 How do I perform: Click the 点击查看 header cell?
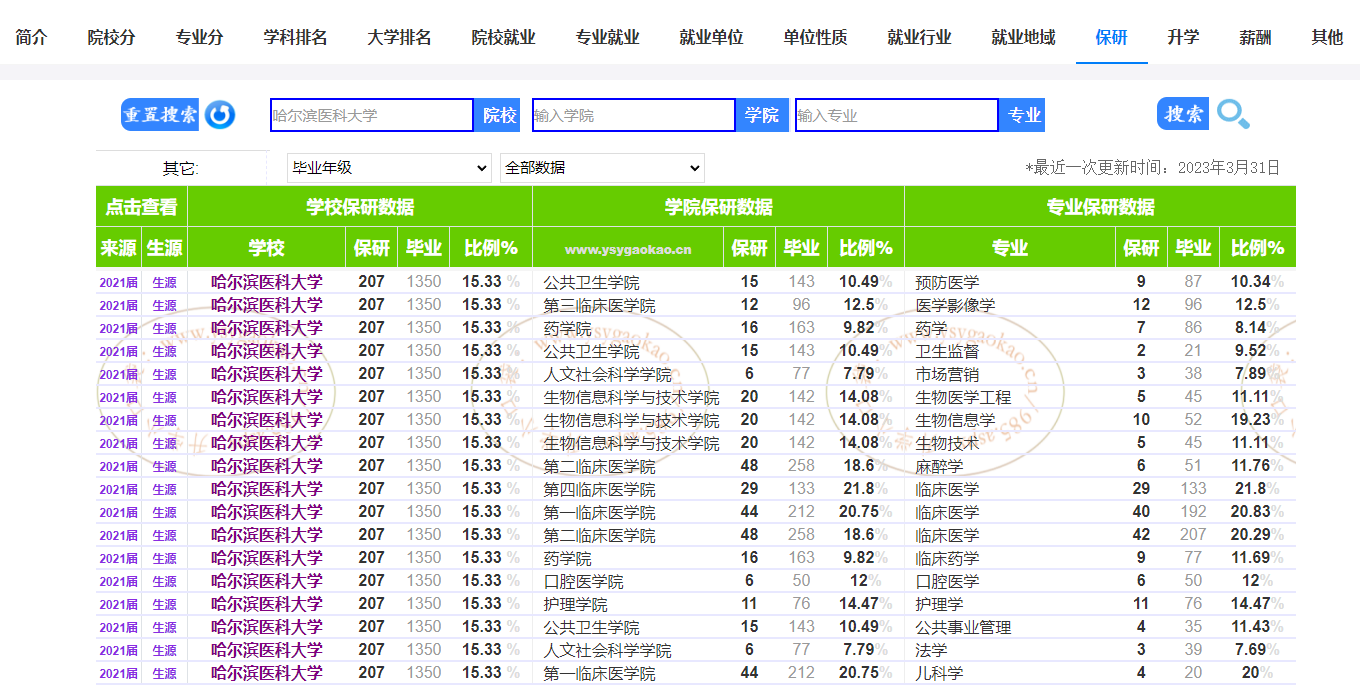(141, 207)
